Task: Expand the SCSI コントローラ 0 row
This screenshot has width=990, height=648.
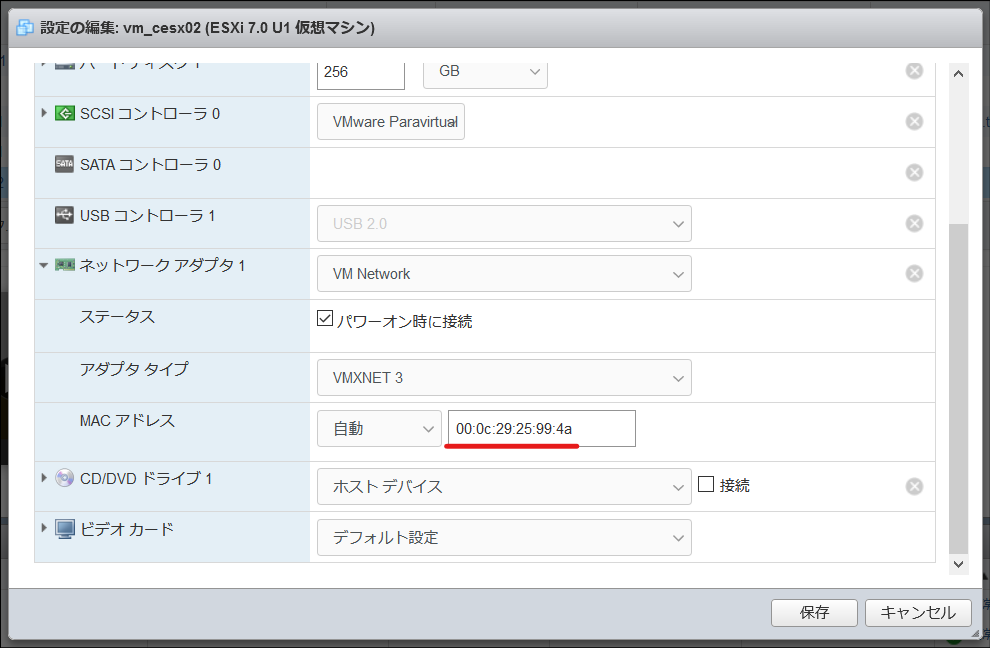Action: pyautogui.click(x=44, y=113)
